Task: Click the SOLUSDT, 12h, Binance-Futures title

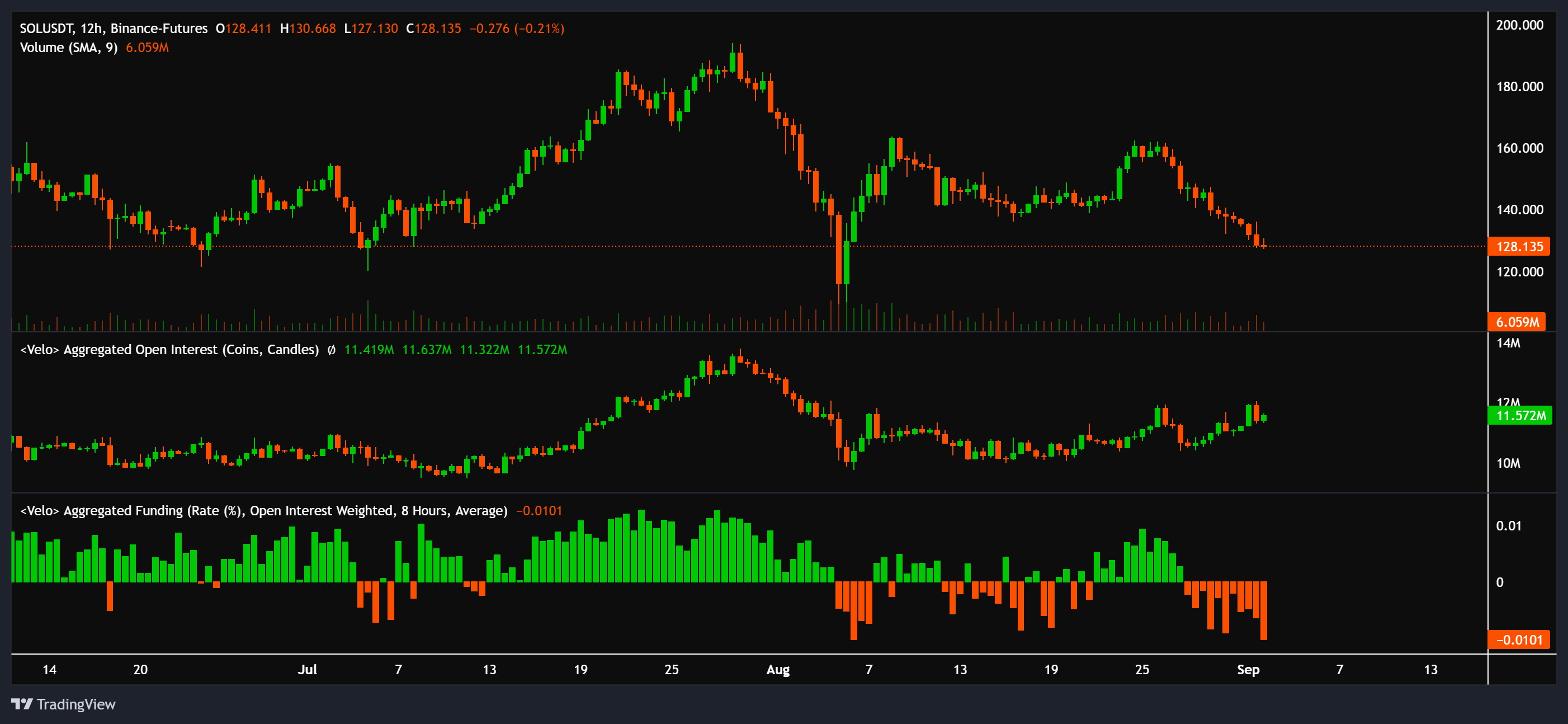Action: pyautogui.click(x=113, y=29)
